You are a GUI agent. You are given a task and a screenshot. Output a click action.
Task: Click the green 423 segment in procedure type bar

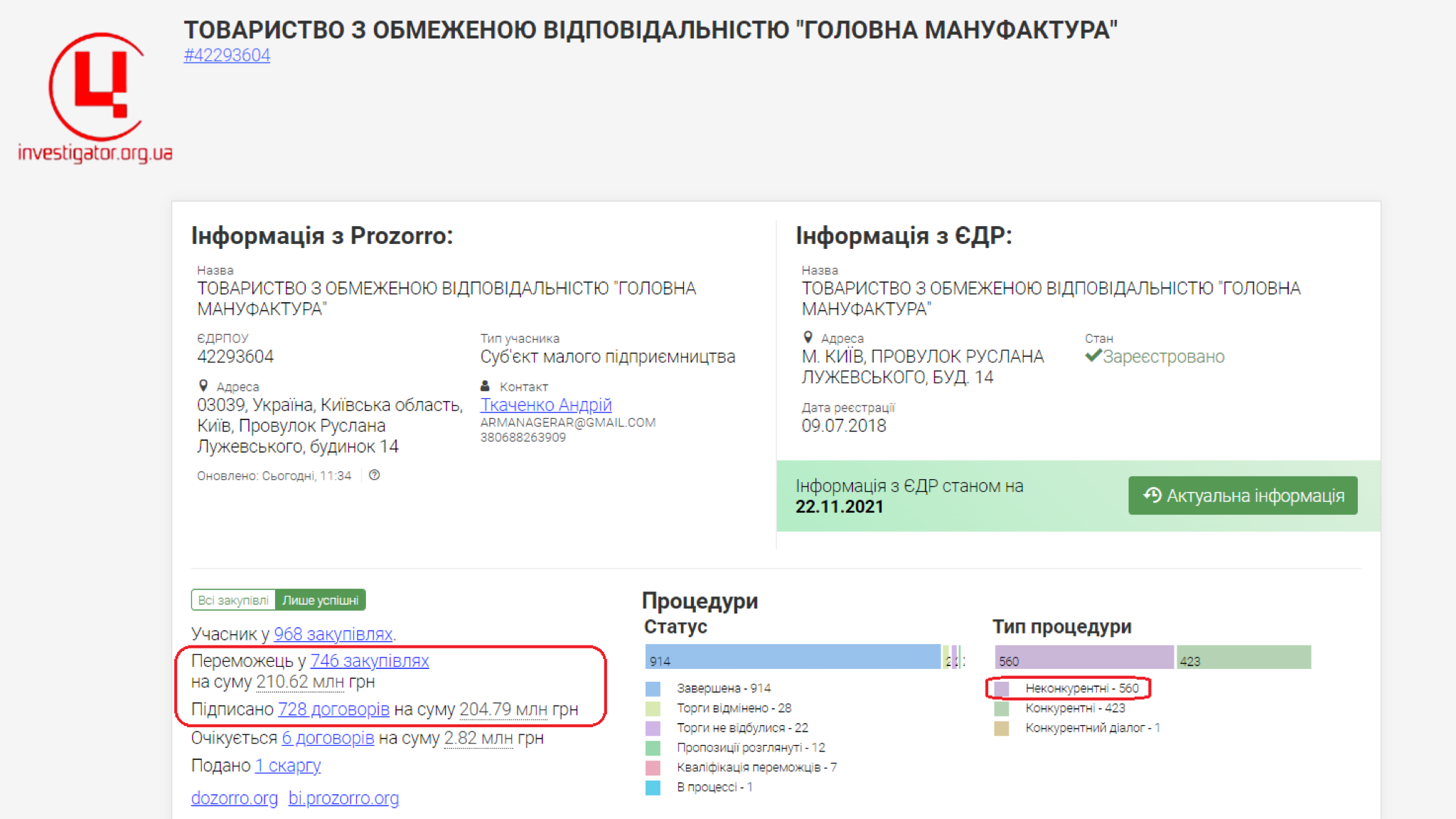point(1243,657)
